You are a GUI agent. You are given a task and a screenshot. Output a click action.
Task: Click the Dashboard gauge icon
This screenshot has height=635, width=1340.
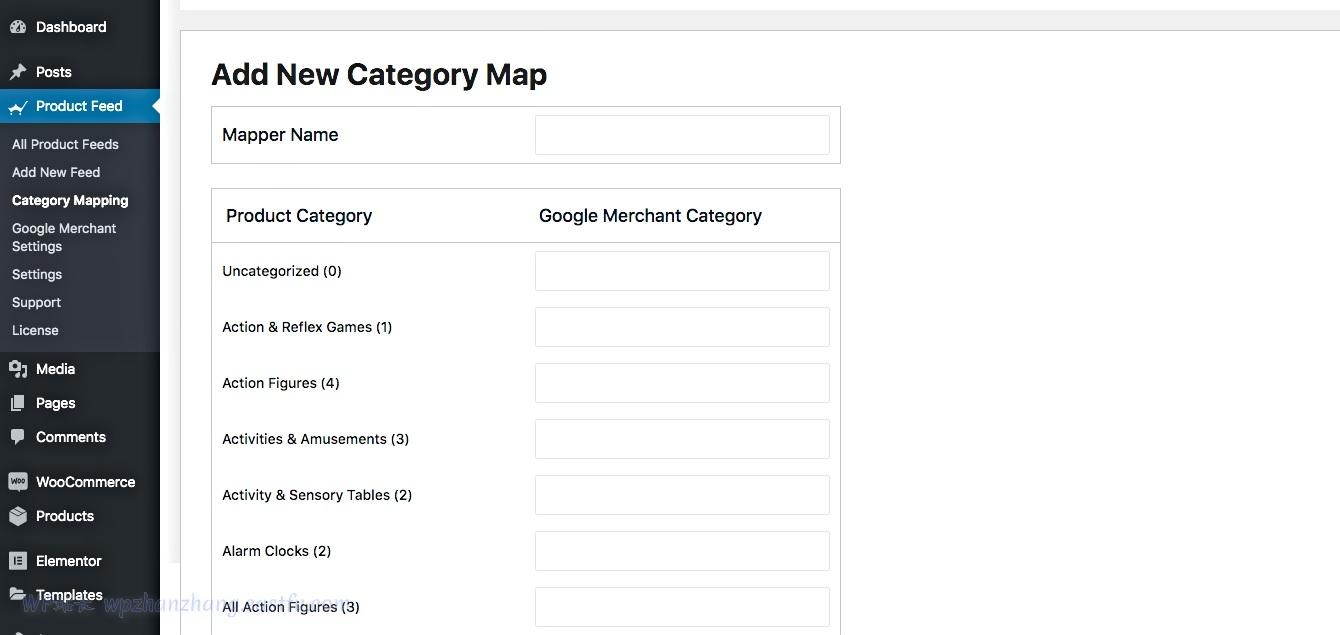(18, 27)
